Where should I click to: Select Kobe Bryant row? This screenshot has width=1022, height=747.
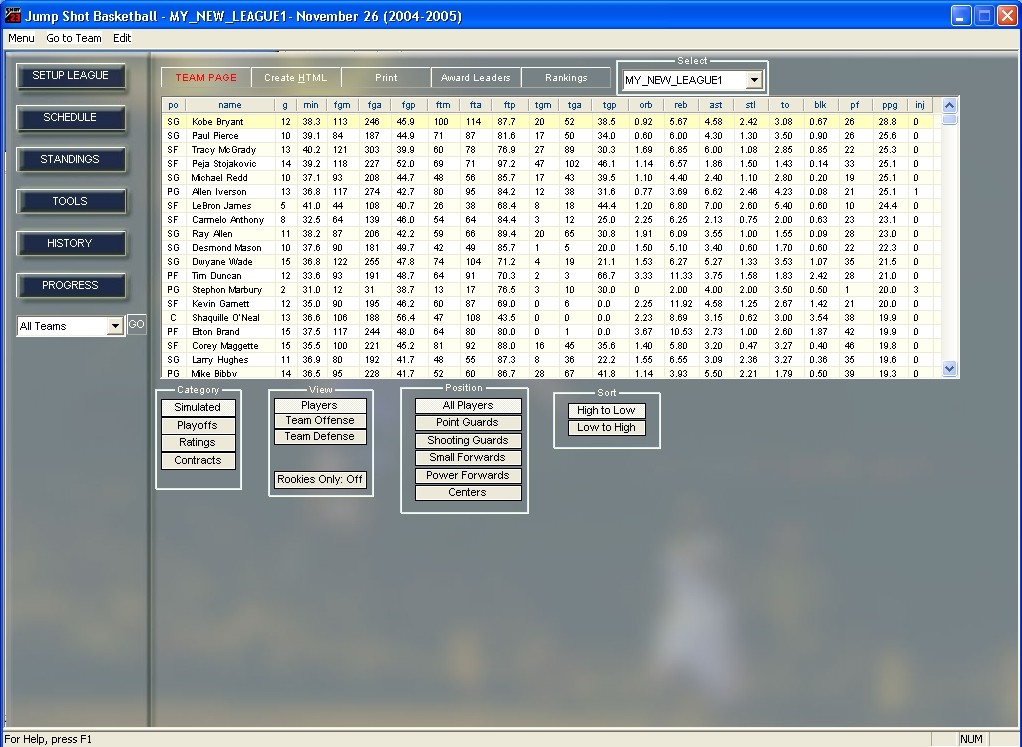pyautogui.click(x=551, y=122)
